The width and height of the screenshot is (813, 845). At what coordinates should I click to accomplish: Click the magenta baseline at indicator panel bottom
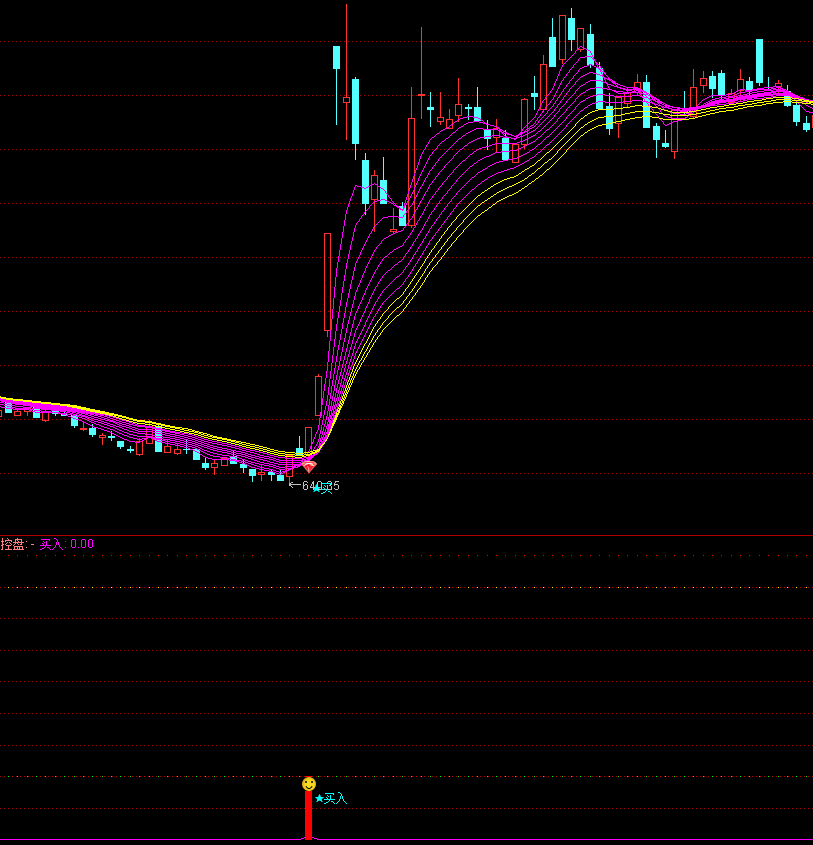point(406,839)
